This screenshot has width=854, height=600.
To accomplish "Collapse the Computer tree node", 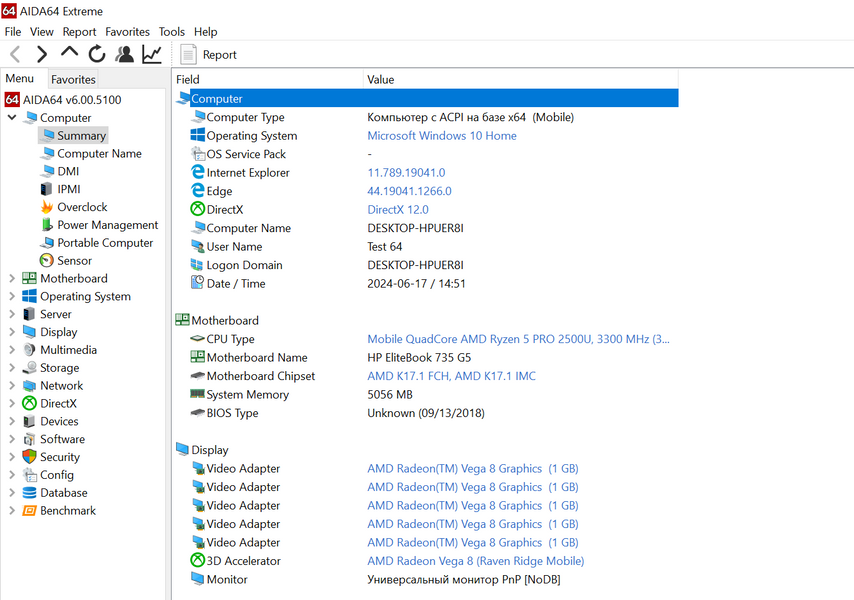I will tap(11, 117).
